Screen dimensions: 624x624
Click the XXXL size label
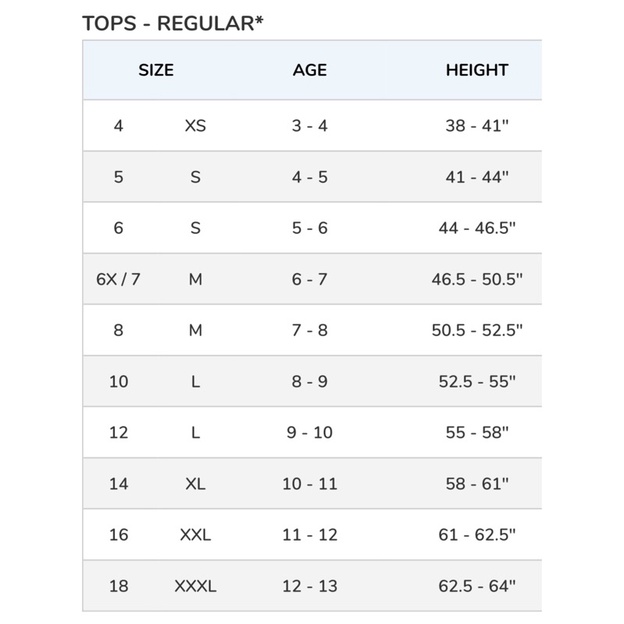195,586
